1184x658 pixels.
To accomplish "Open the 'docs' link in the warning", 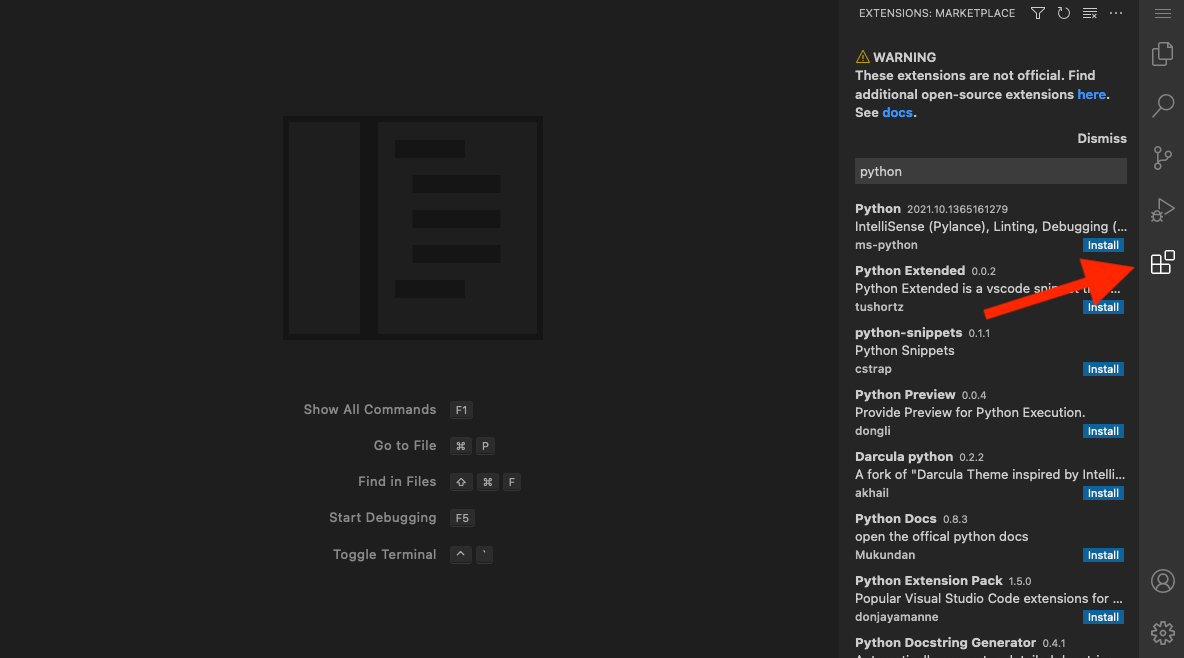I will click(x=897, y=112).
